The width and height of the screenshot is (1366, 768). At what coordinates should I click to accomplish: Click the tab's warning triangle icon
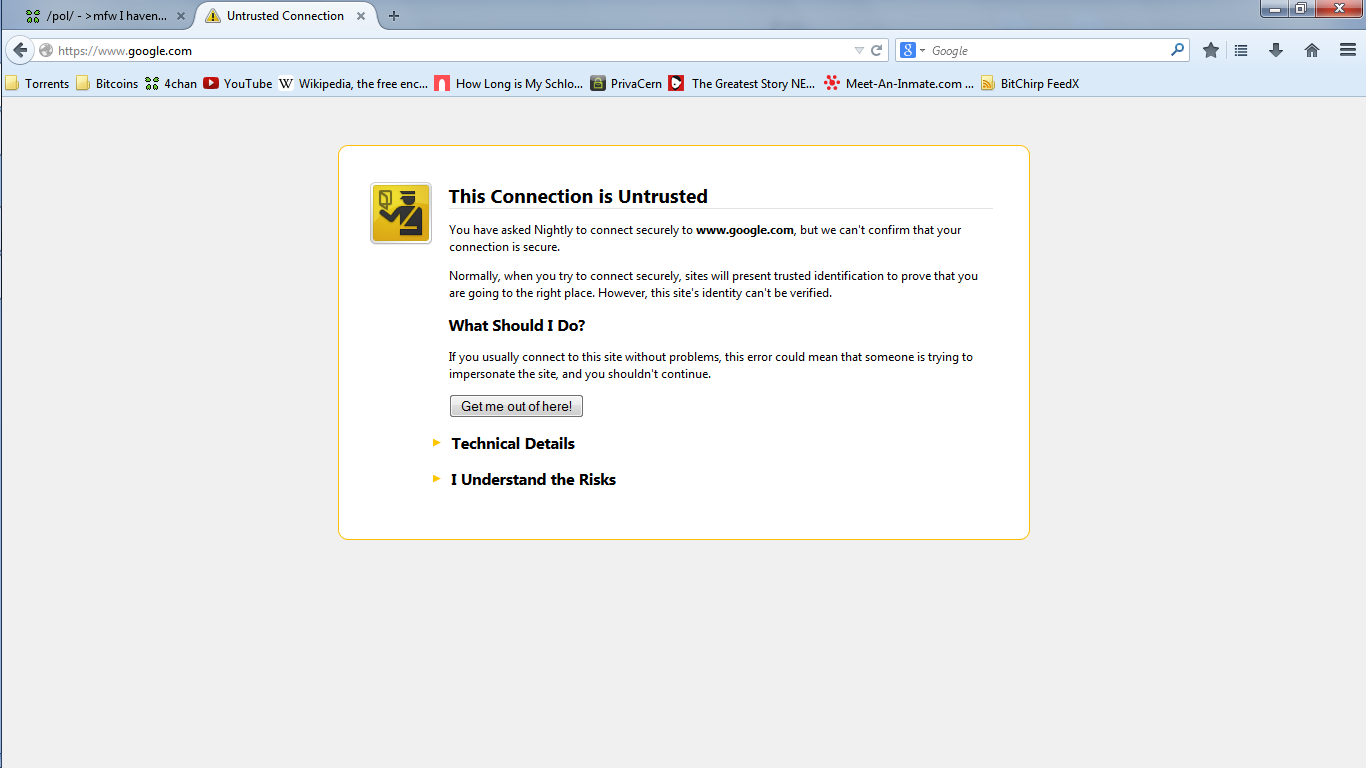pos(213,16)
